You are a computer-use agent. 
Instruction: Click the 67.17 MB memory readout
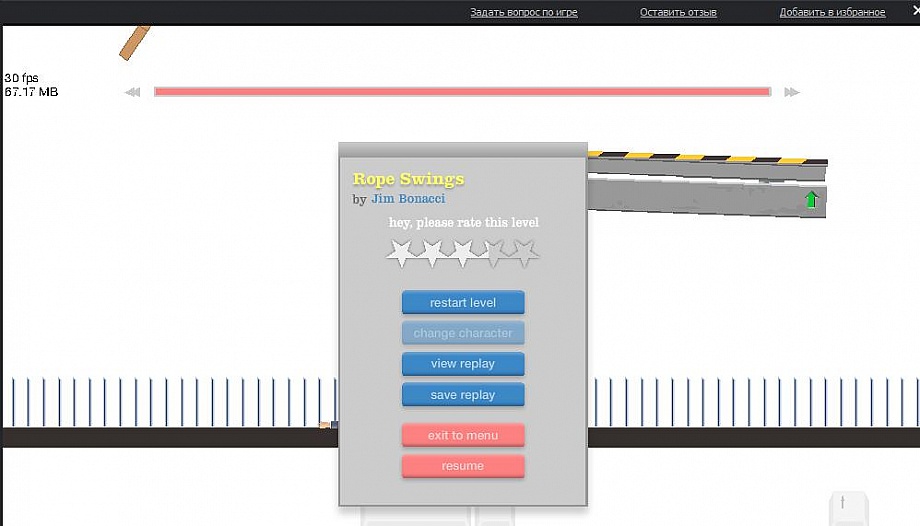pos(31,92)
